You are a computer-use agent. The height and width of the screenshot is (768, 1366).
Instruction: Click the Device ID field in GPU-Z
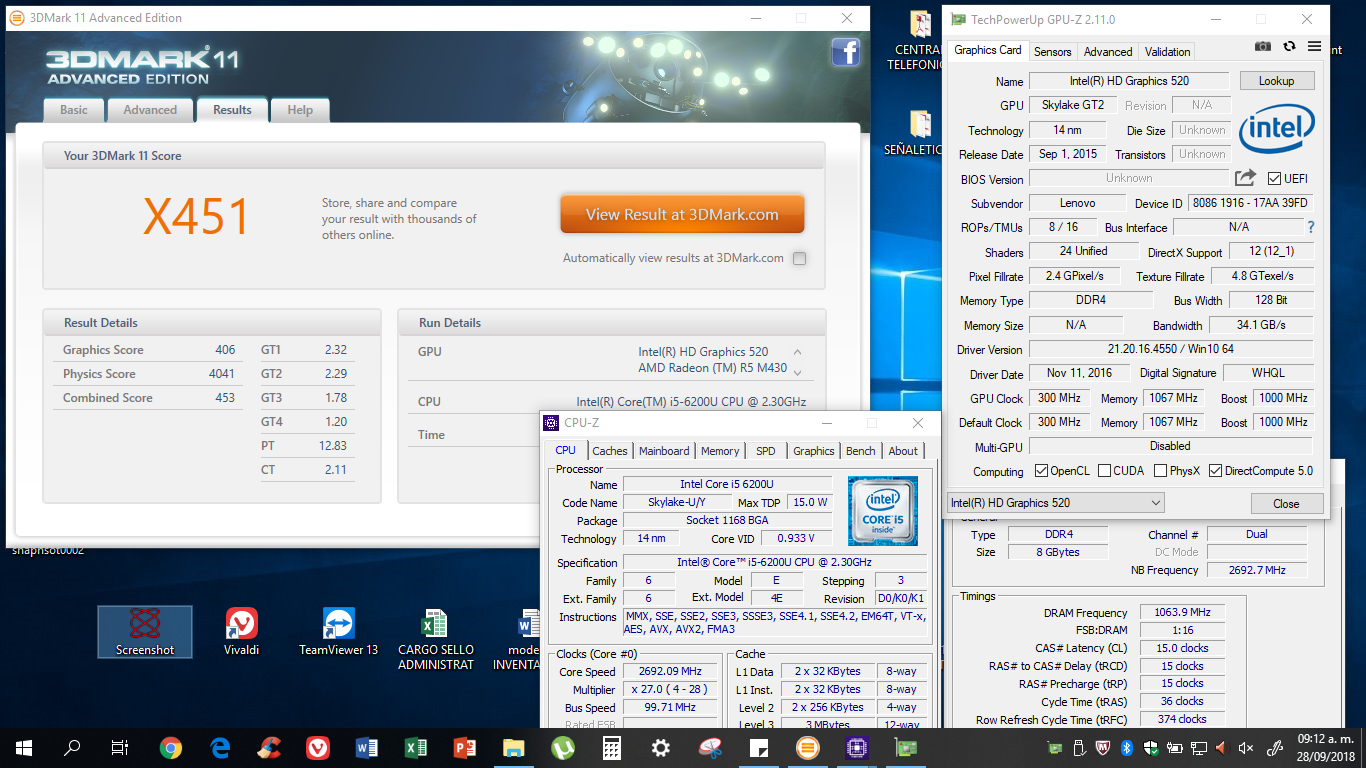tap(1250, 203)
